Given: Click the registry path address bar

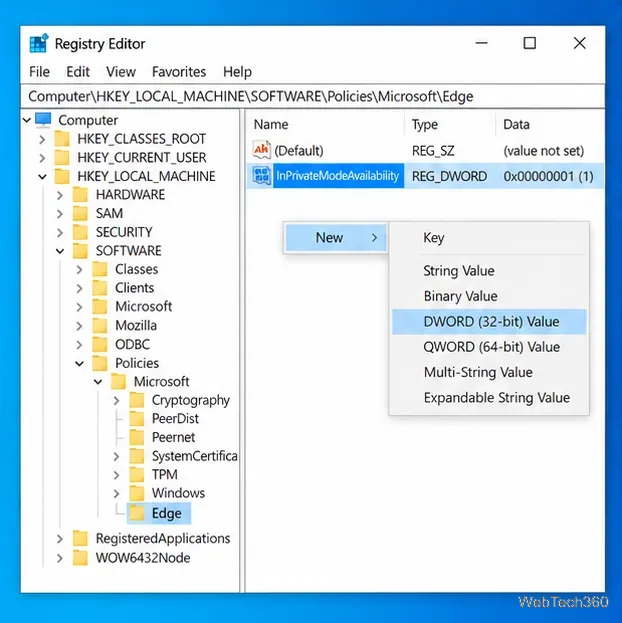Looking at the screenshot, I should coord(313,96).
